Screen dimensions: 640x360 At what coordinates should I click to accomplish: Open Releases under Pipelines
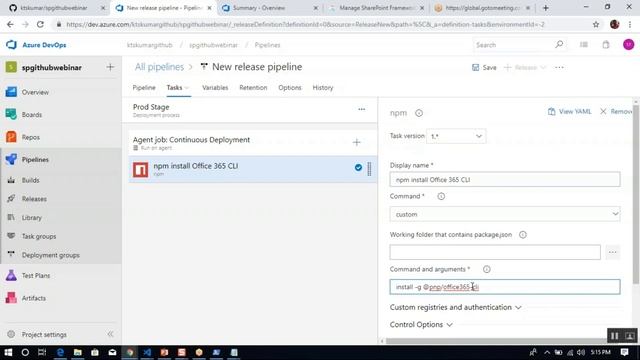(x=34, y=199)
